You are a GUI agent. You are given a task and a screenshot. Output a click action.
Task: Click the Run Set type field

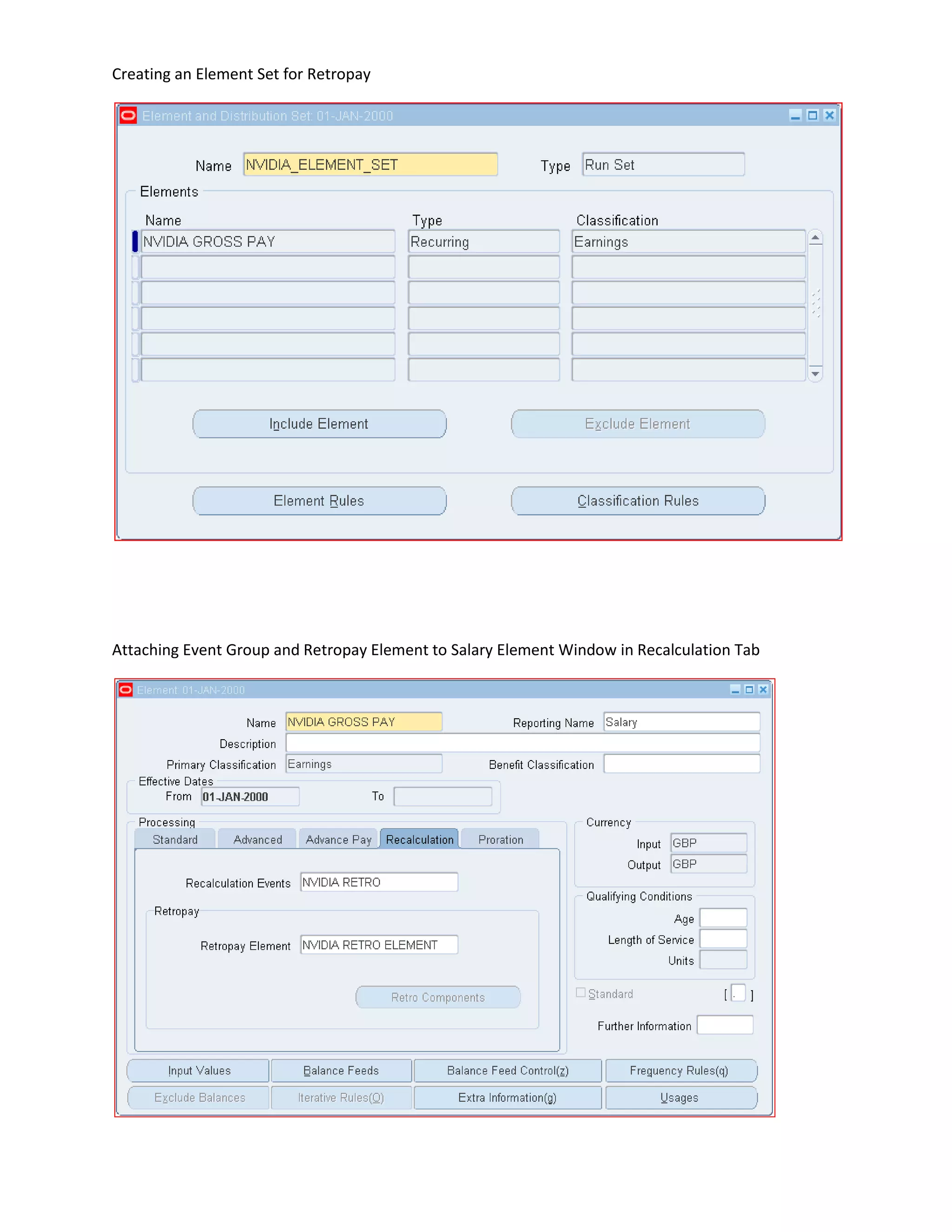click(x=663, y=165)
